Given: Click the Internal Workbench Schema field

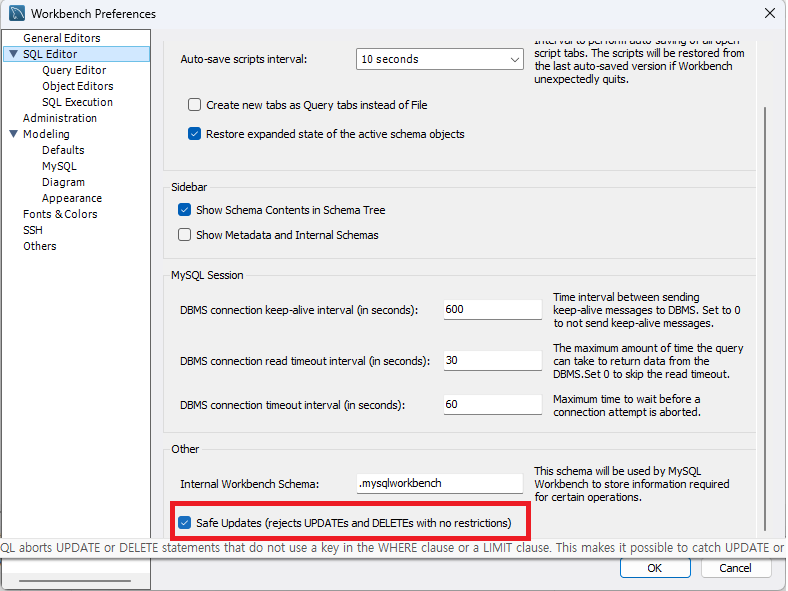Looking at the screenshot, I should click(440, 483).
